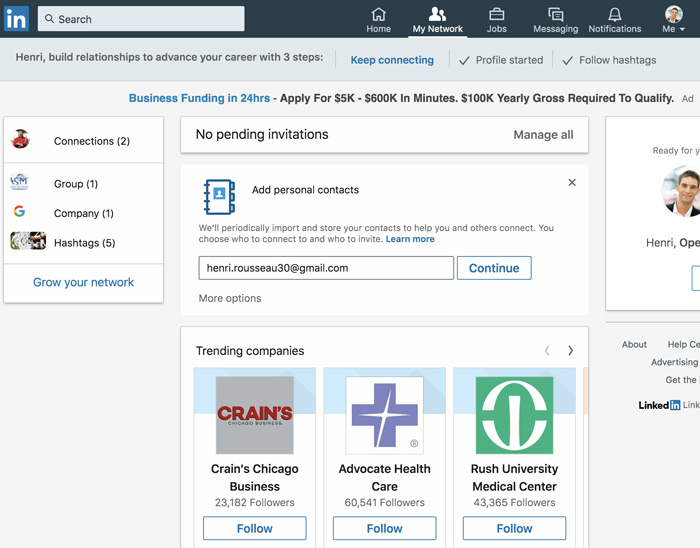Click the Profile started step
This screenshot has height=548, width=700.
[x=501, y=60]
